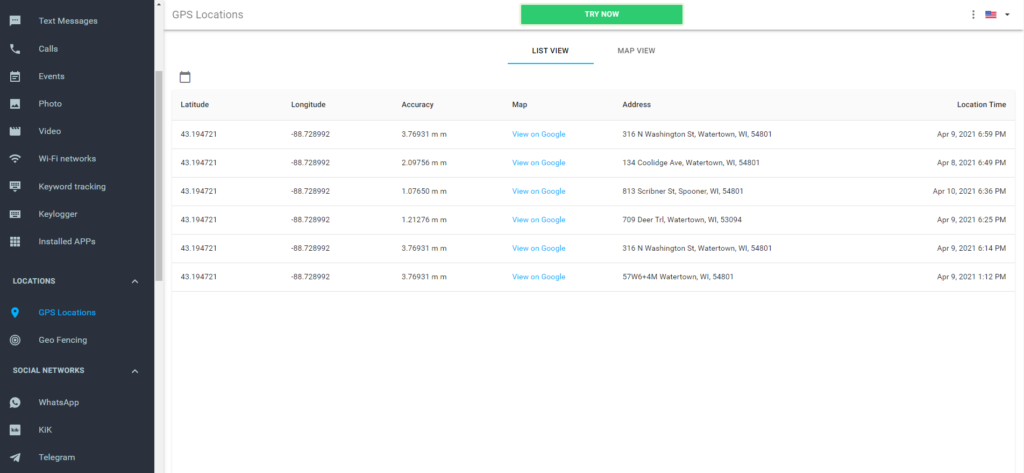Click the sidebar scroll-up arrow
Image resolution: width=1024 pixels, height=473 pixels.
pyautogui.click(x=158, y=4)
